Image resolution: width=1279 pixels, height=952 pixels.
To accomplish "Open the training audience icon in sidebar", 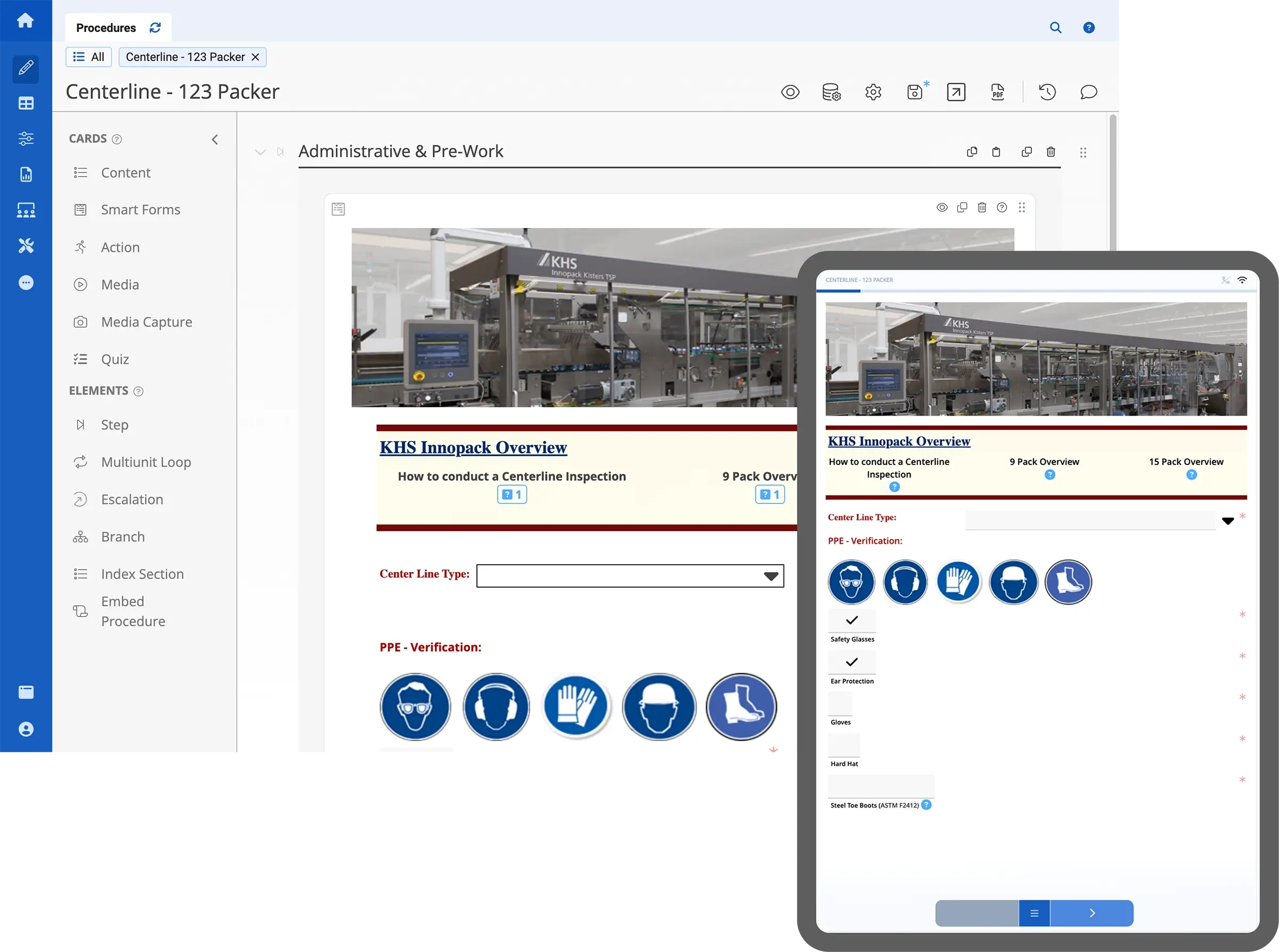I will pyautogui.click(x=26, y=210).
